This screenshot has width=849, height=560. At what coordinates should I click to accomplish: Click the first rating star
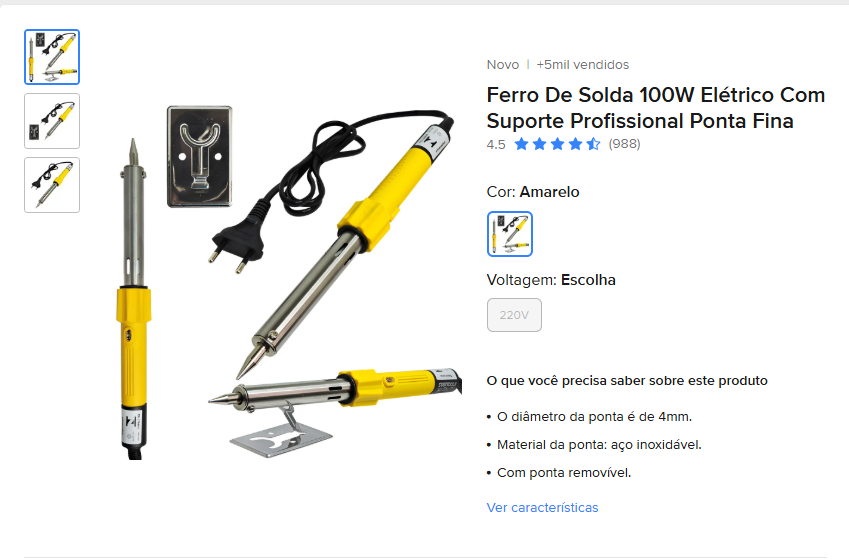(521, 144)
